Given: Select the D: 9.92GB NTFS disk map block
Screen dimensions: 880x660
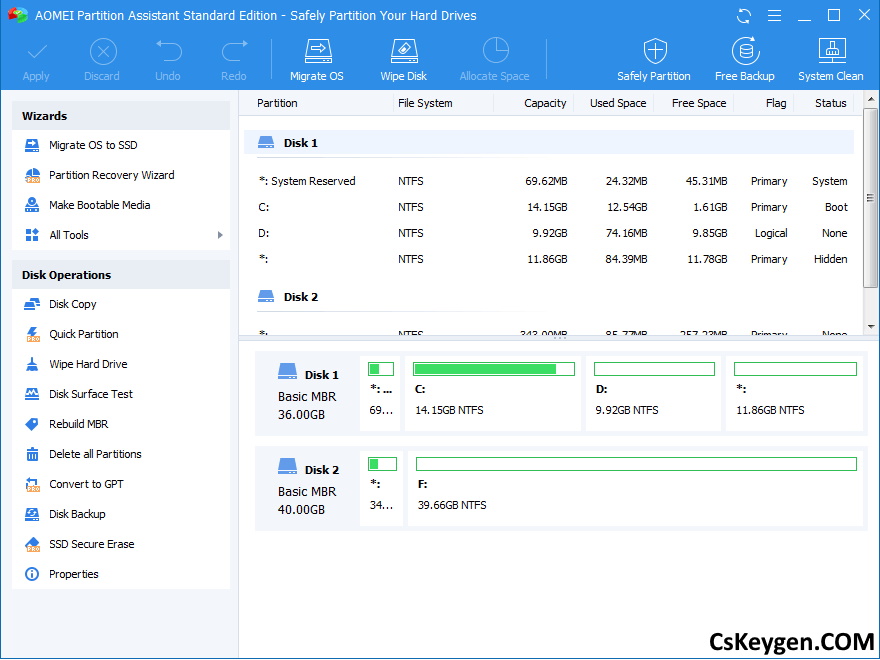Looking at the screenshot, I should pyautogui.click(x=653, y=393).
